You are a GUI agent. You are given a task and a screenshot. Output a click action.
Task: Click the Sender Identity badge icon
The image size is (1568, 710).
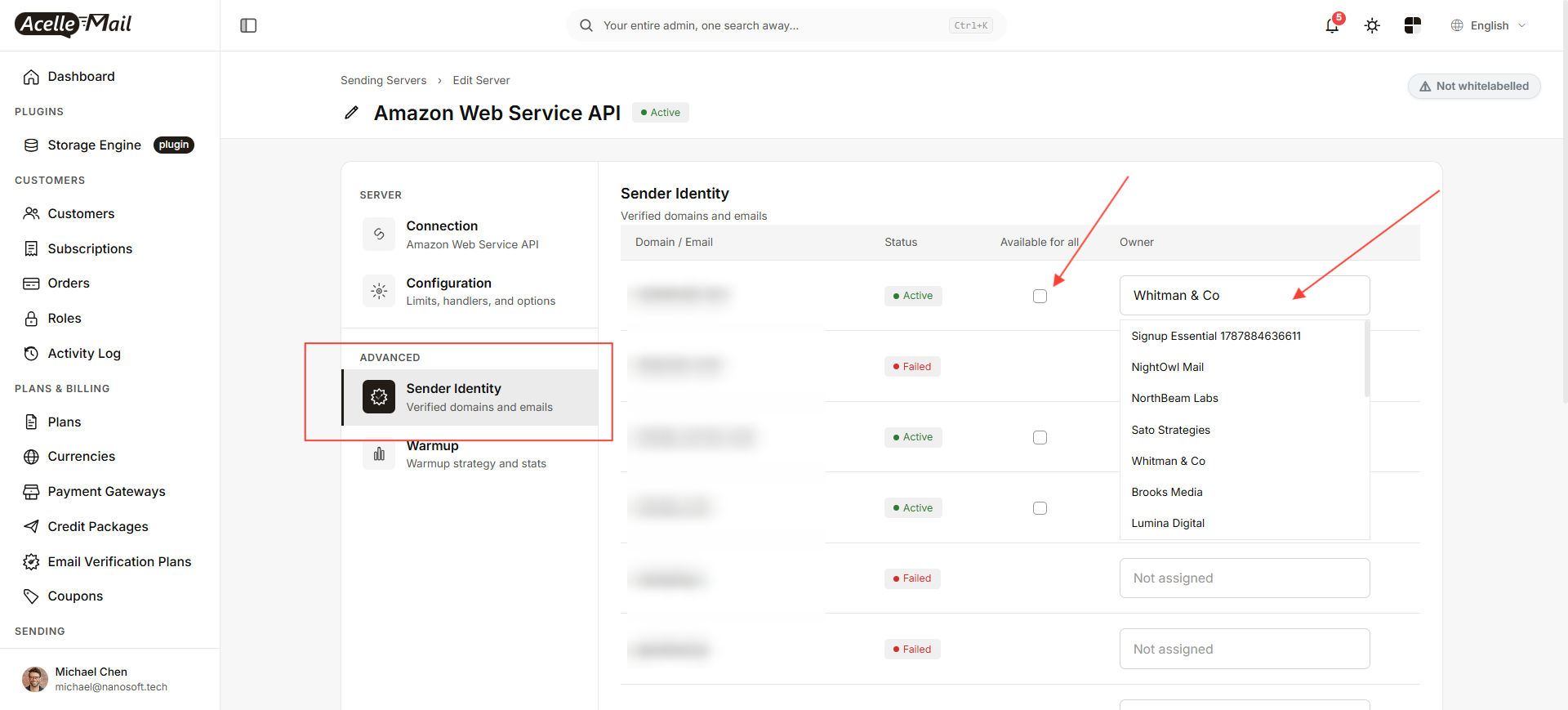[379, 397]
